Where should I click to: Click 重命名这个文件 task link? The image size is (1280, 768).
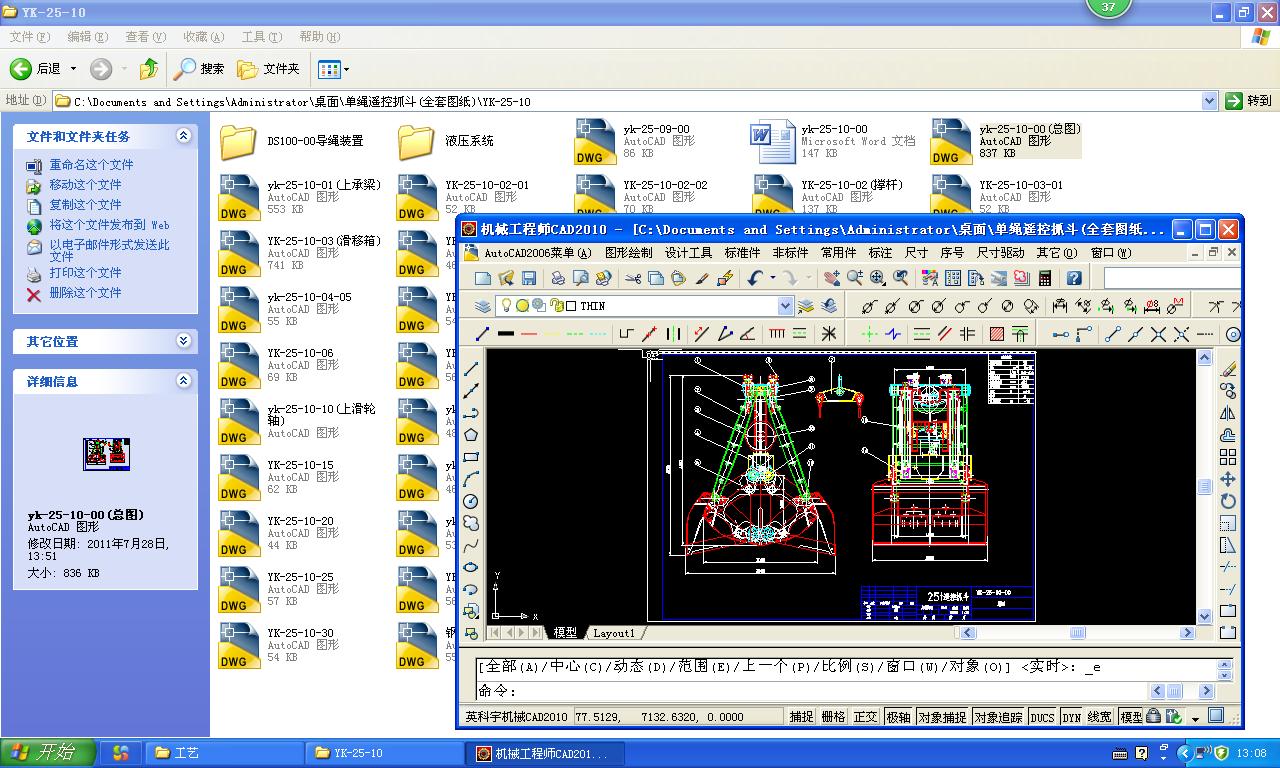(91, 165)
